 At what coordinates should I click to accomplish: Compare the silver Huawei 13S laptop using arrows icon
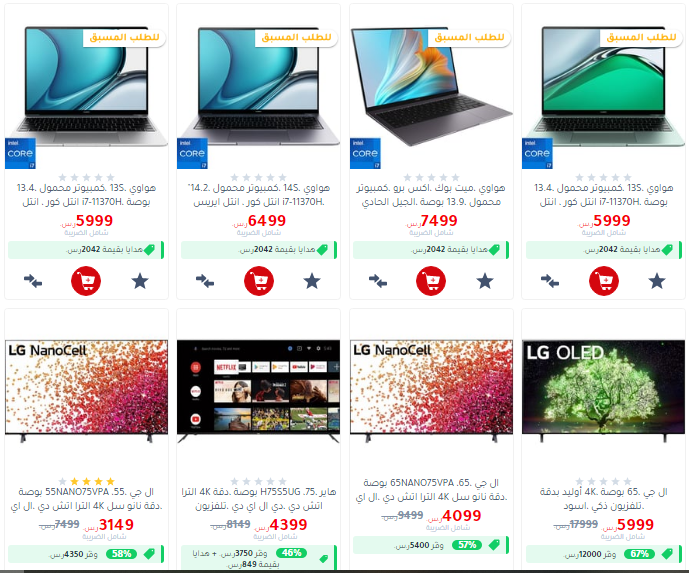click(33, 281)
